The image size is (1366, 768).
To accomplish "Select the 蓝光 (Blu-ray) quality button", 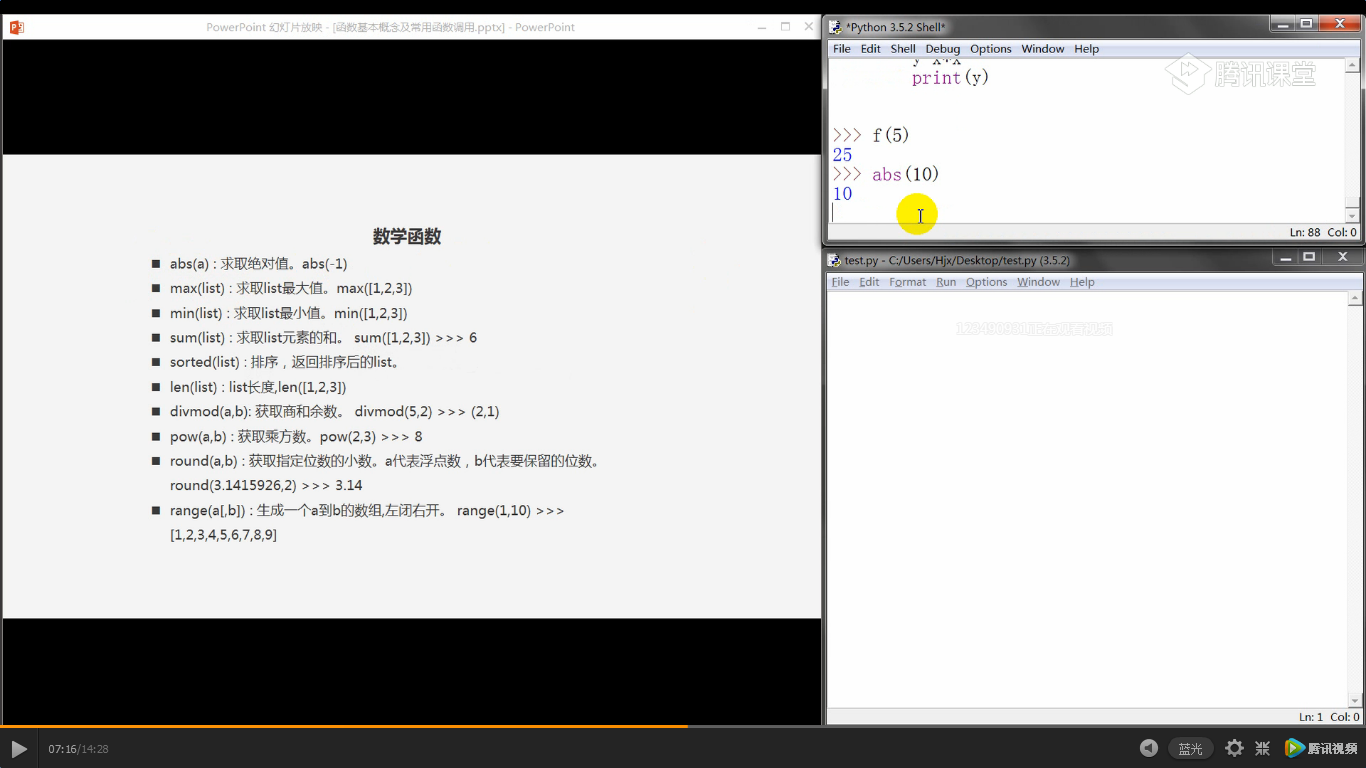I will tap(1190, 748).
